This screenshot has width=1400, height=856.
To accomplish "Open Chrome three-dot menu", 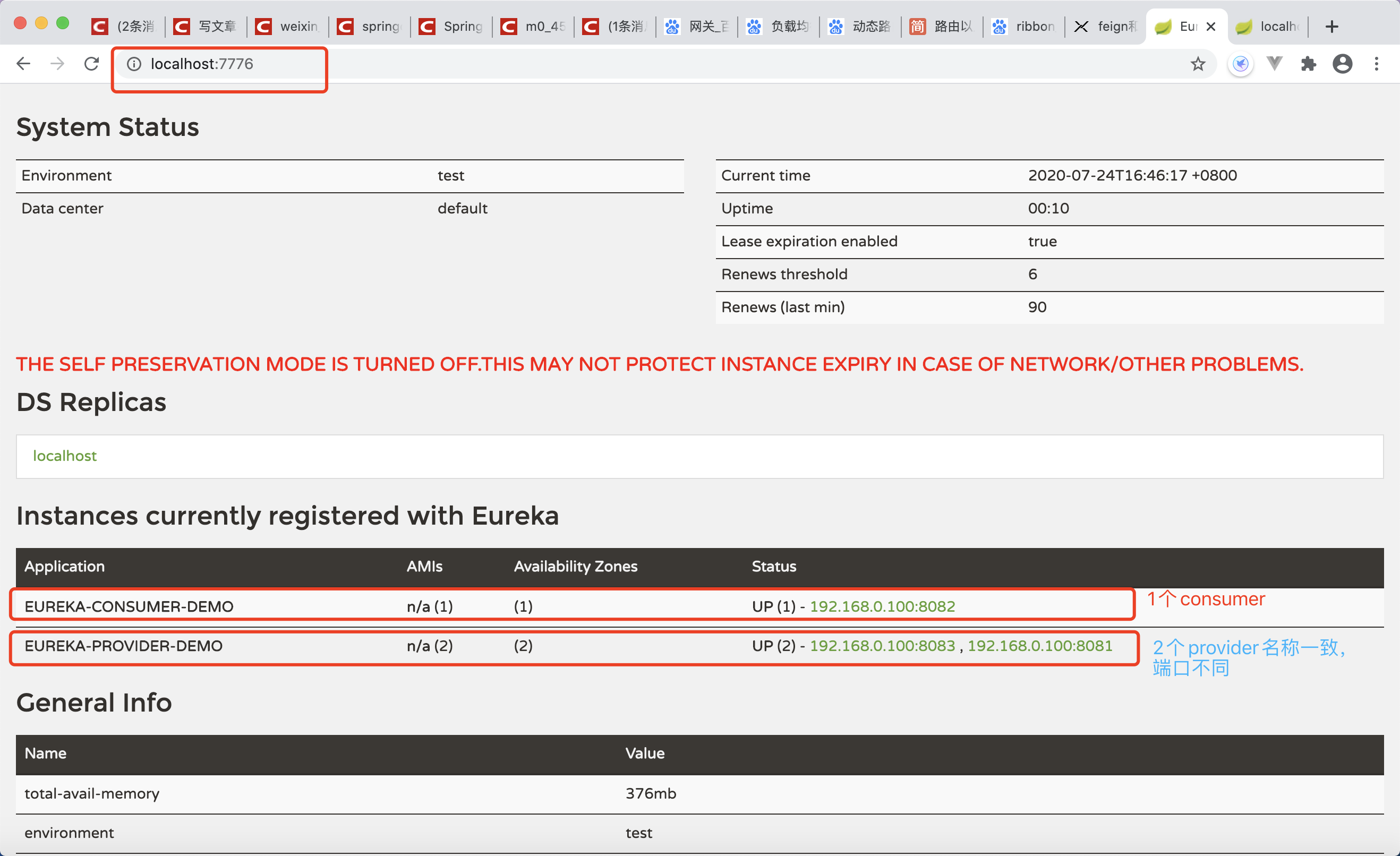I will (x=1376, y=64).
